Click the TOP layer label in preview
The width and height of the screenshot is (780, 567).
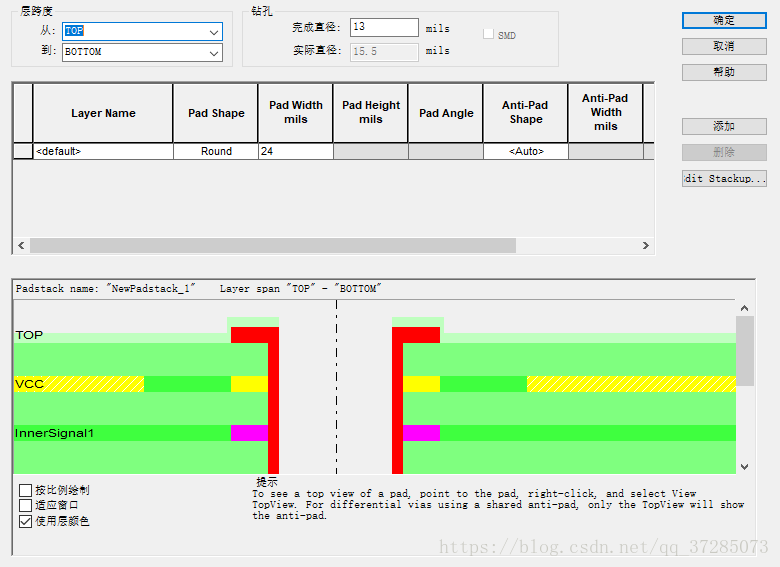(x=29, y=335)
